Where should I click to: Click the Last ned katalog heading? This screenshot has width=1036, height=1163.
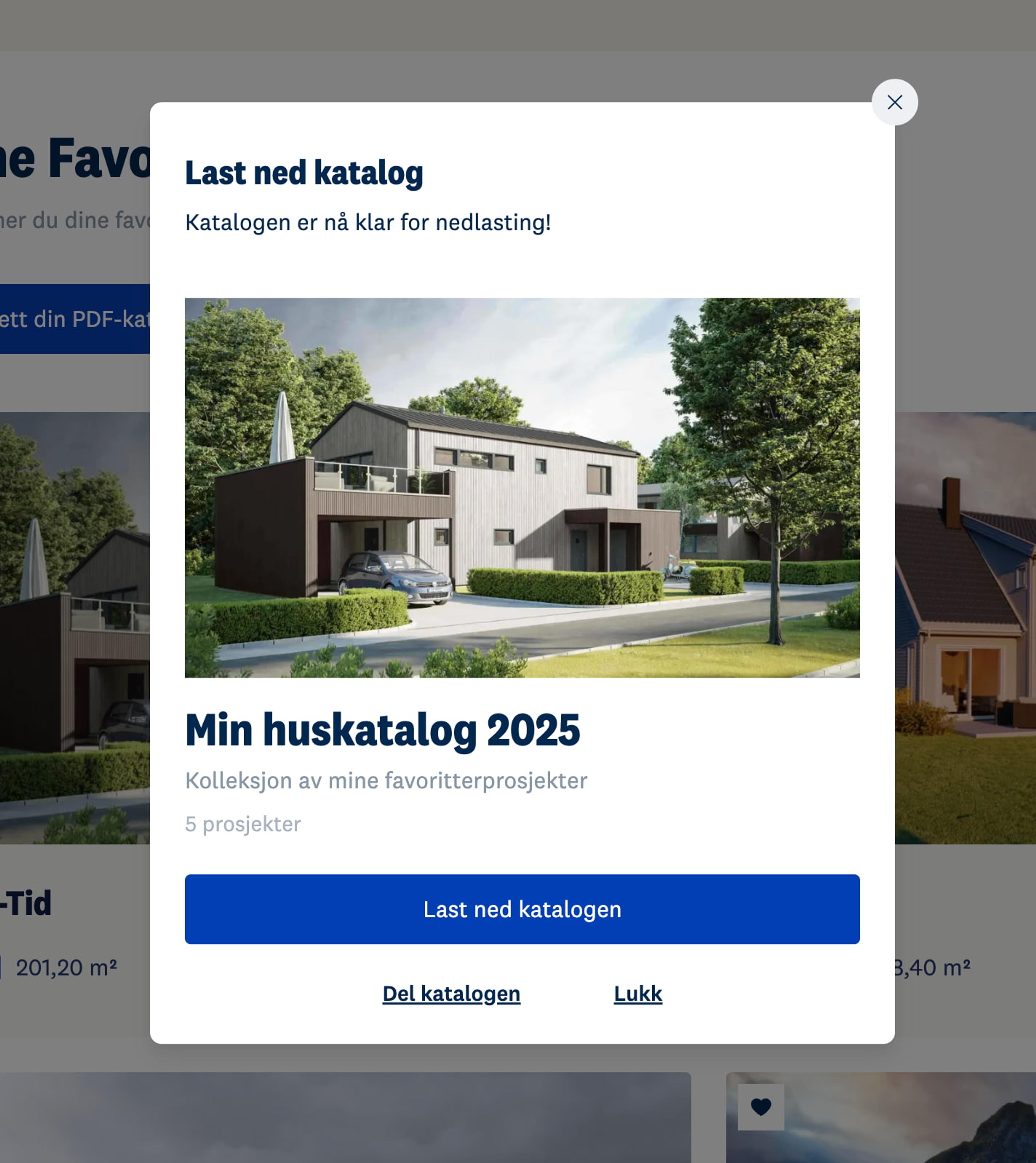[x=304, y=173]
